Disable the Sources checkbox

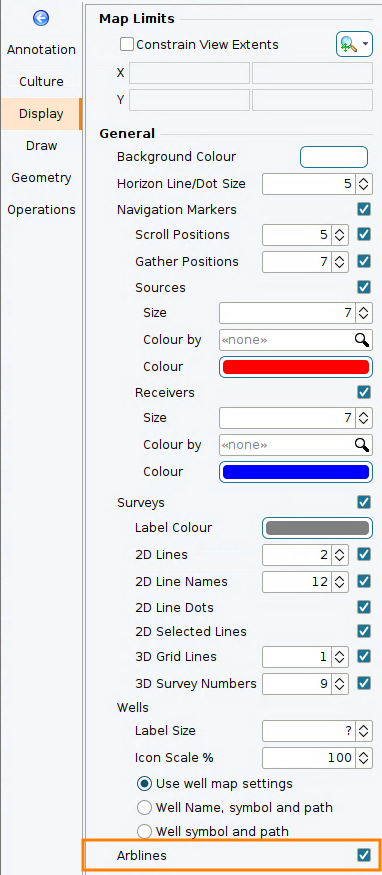click(364, 287)
